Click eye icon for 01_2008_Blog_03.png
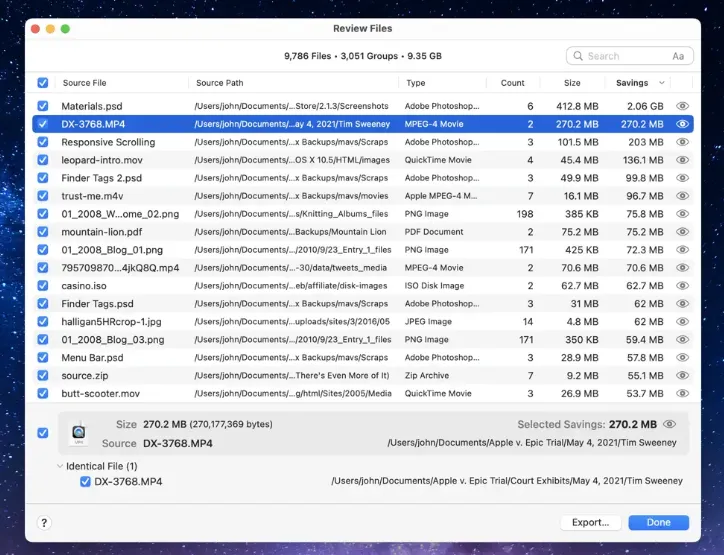 [x=682, y=339]
